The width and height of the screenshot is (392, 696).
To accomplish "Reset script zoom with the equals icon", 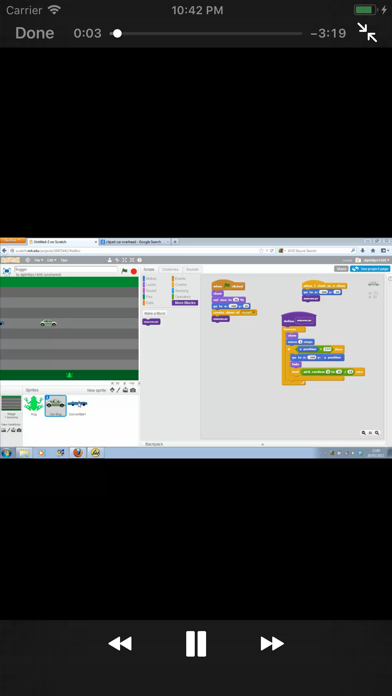I will (x=370, y=433).
